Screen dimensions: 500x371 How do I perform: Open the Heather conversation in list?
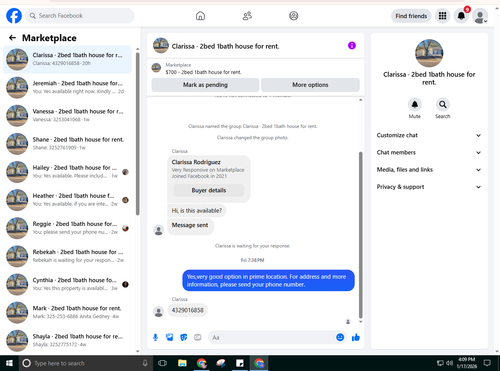tap(67, 200)
